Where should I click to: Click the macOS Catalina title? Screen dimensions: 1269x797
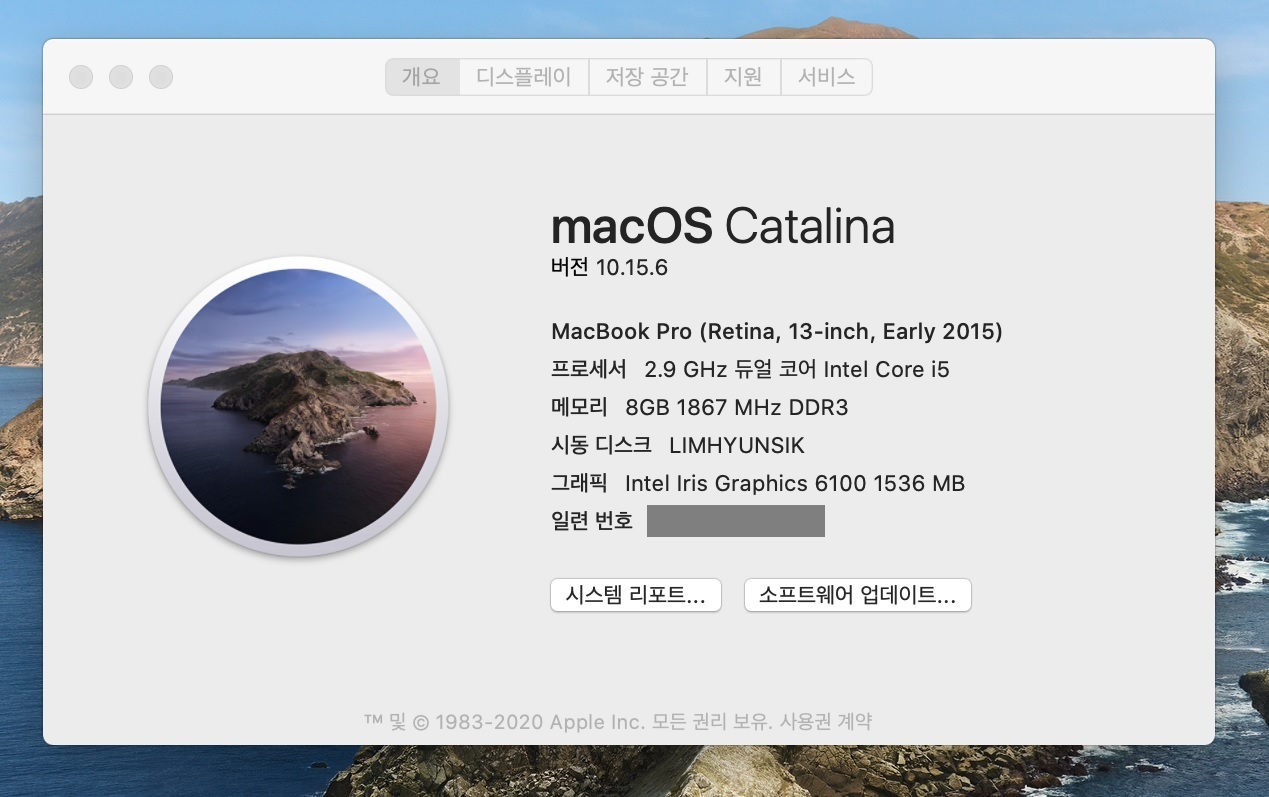[723, 227]
